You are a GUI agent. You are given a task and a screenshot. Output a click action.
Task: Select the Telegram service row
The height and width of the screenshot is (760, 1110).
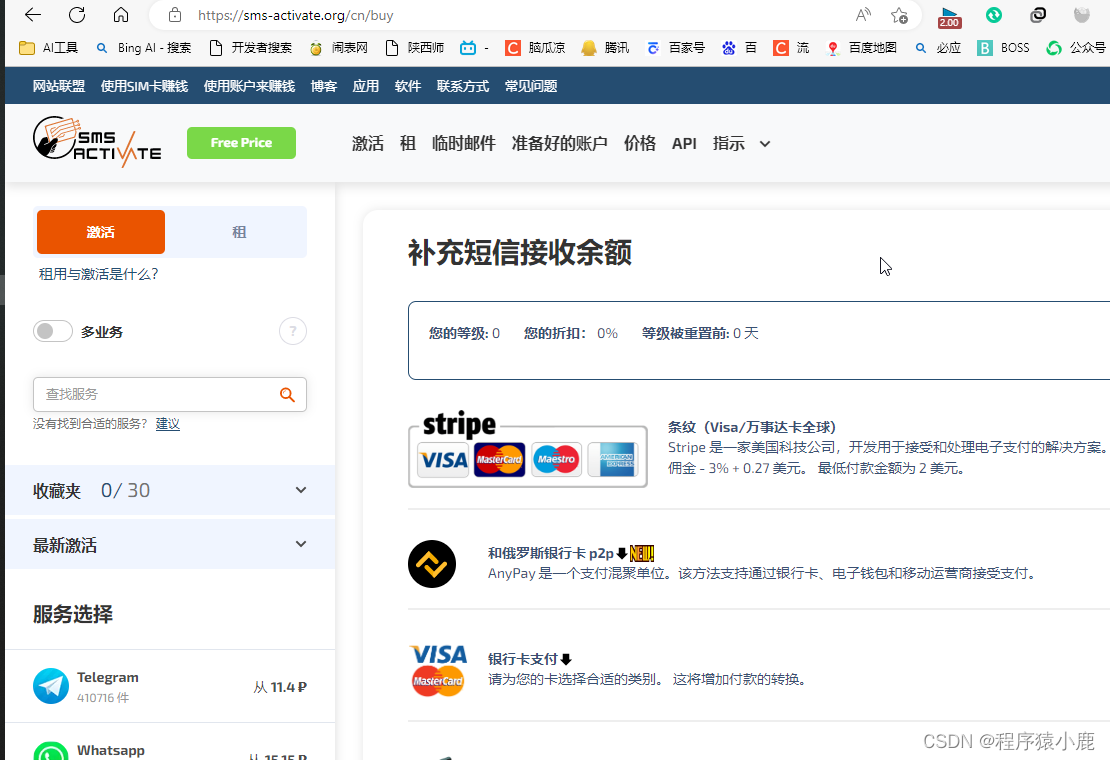170,686
